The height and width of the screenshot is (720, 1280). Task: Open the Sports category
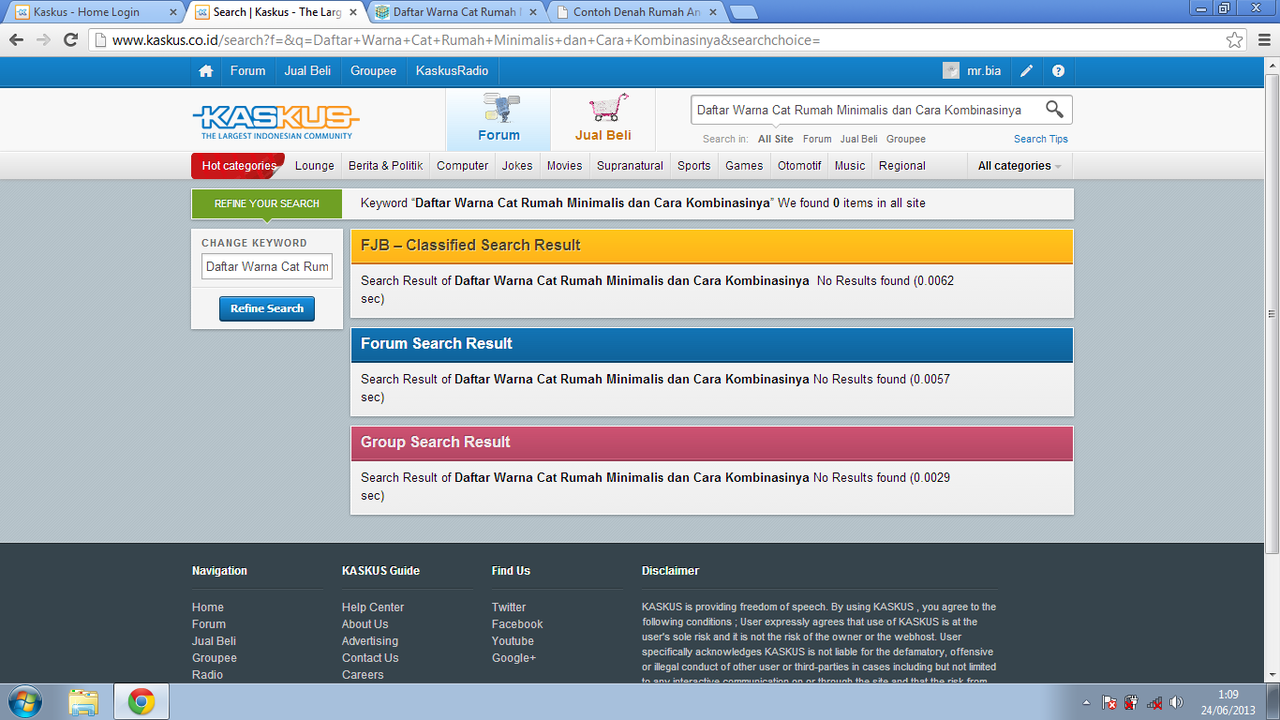(694, 166)
